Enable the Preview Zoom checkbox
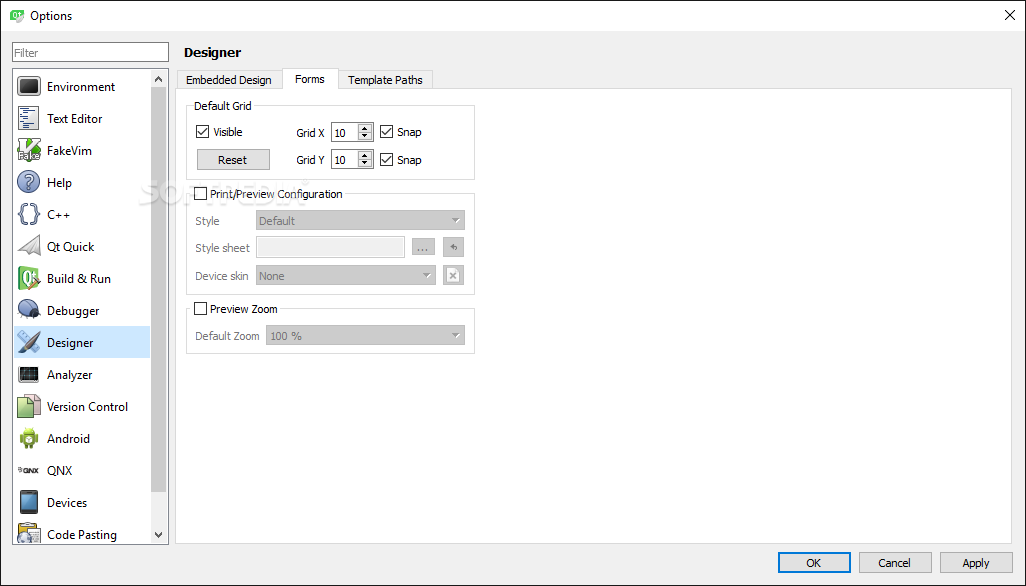The image size is (1026, 586). (x=201, y=309)
